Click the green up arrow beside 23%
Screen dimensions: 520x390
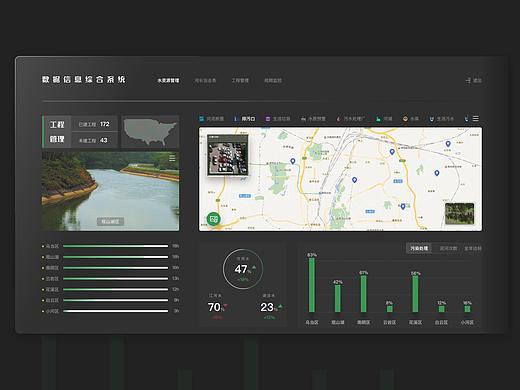[x=280, y=306]
